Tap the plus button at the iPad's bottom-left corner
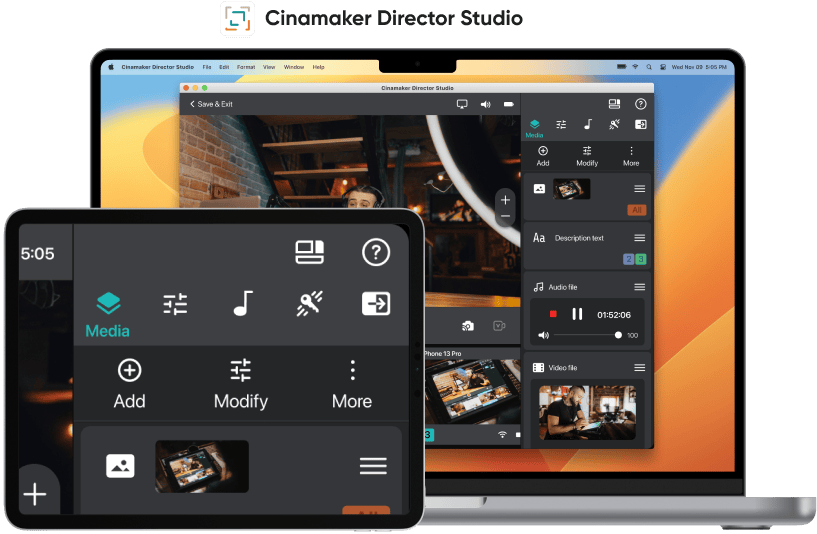Screen dimensions: 817x534 point(35,494)
